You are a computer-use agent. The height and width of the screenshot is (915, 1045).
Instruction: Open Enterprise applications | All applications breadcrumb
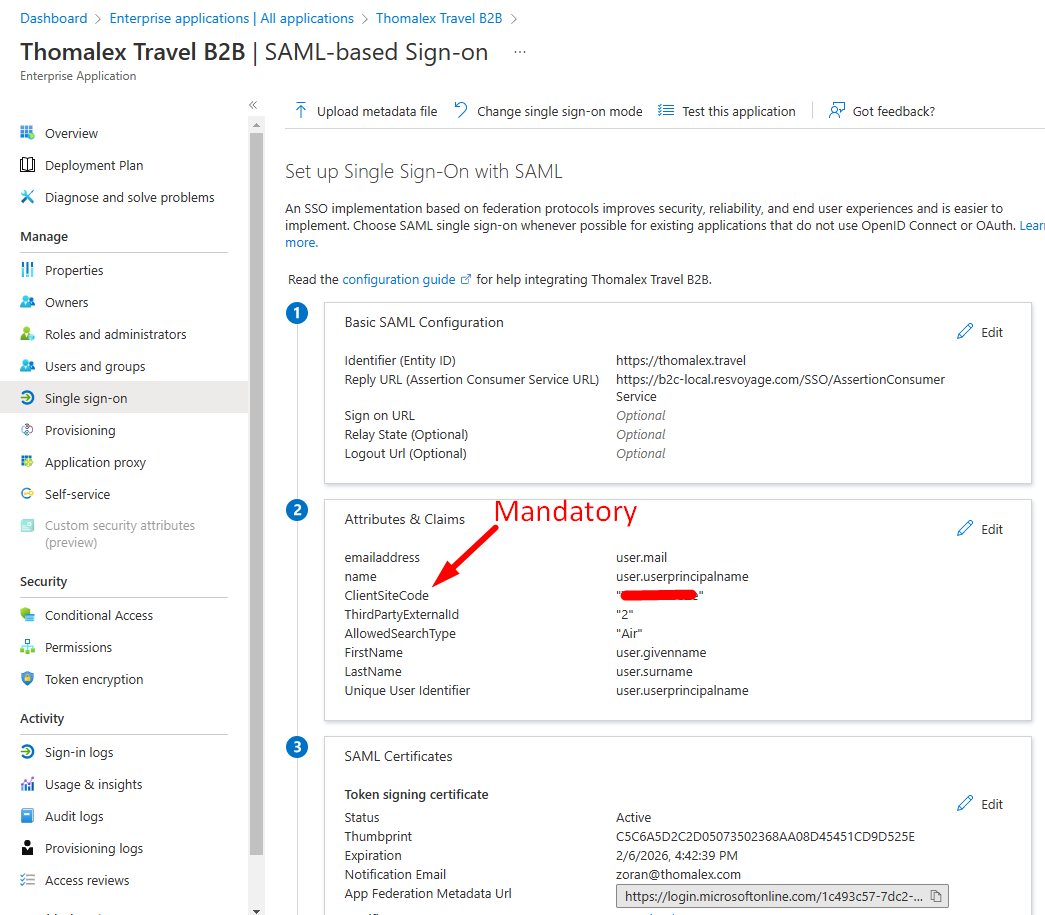[231, 18]
